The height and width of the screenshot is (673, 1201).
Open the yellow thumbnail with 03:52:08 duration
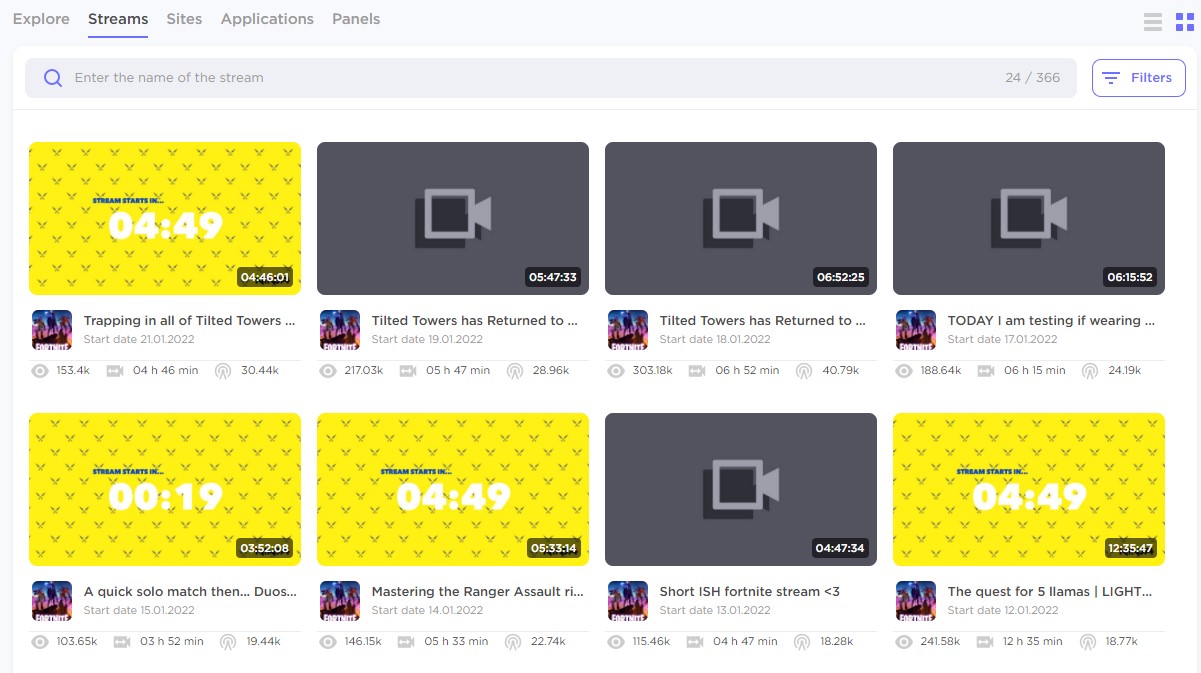(165, 489)
